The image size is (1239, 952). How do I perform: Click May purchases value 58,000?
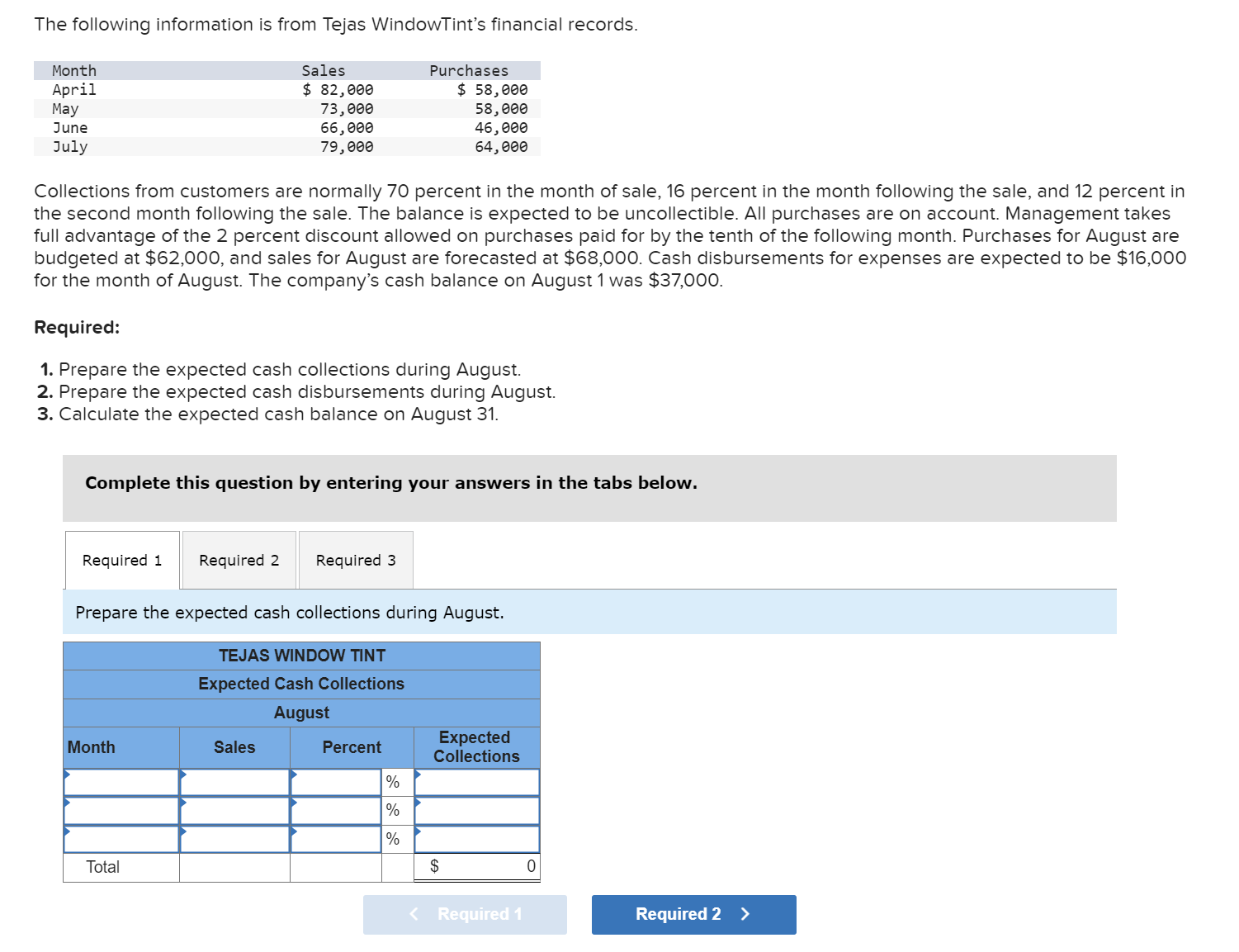coord(501,108)
